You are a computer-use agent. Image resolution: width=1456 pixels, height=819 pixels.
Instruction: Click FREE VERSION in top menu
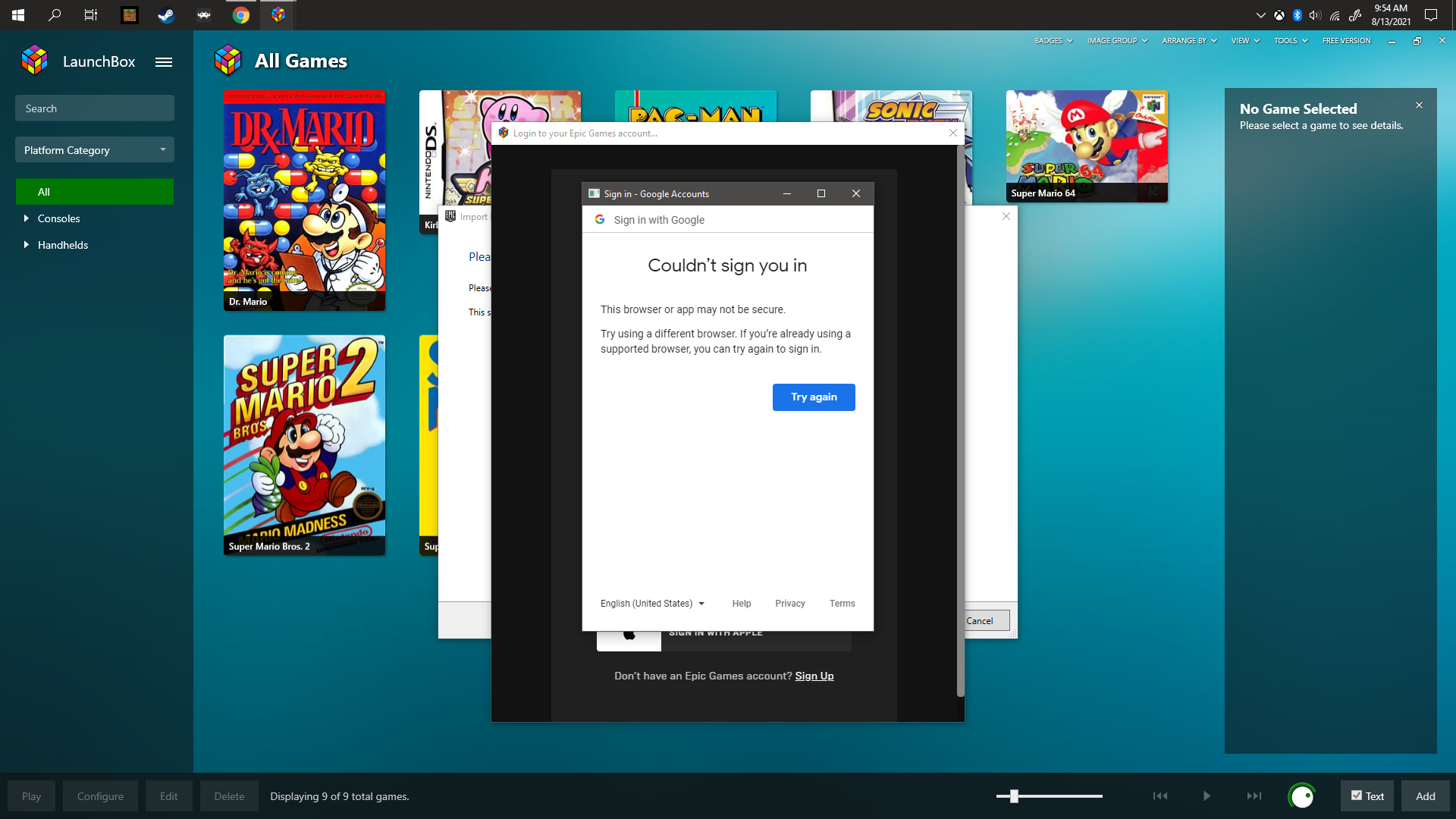pos(1347,41)
